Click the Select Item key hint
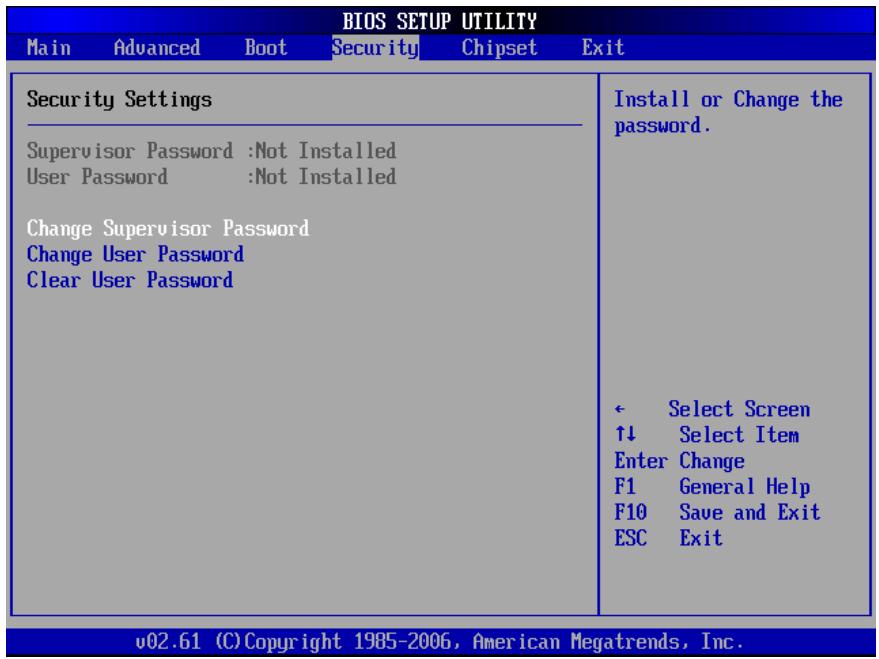The height and width of the screenshot is (659, 879). 739,435
